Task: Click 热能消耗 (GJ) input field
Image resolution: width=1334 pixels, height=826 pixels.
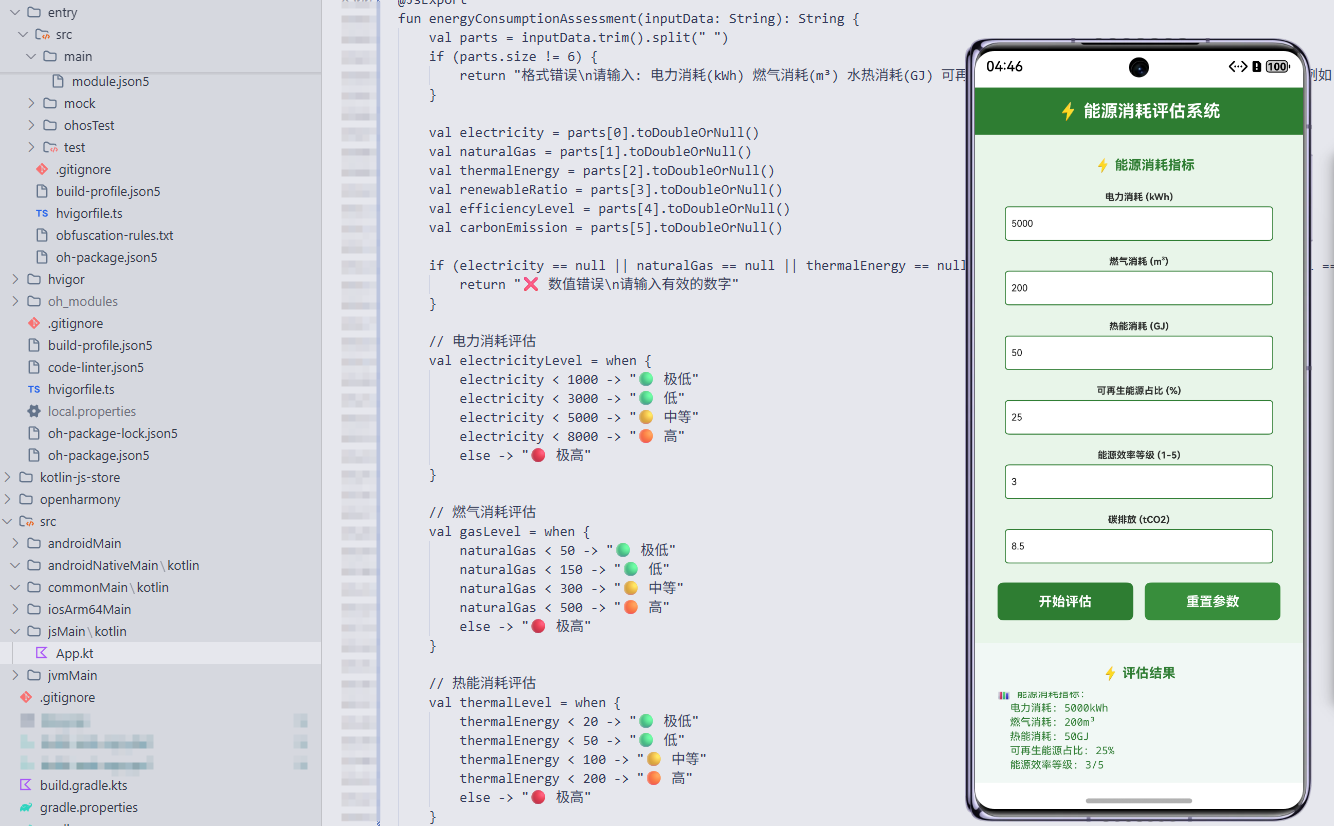Action: (x=1138, y=352)
